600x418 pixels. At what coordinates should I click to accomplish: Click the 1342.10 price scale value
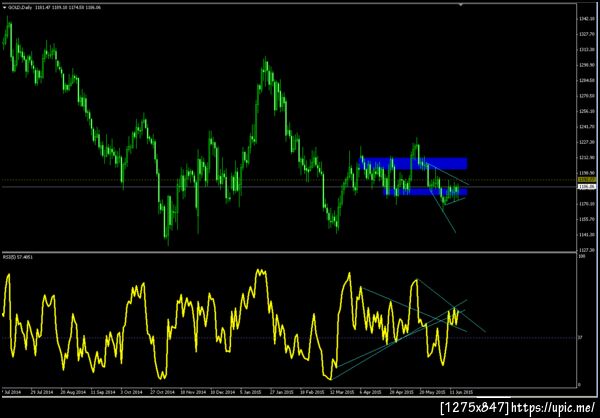(587, 19)
